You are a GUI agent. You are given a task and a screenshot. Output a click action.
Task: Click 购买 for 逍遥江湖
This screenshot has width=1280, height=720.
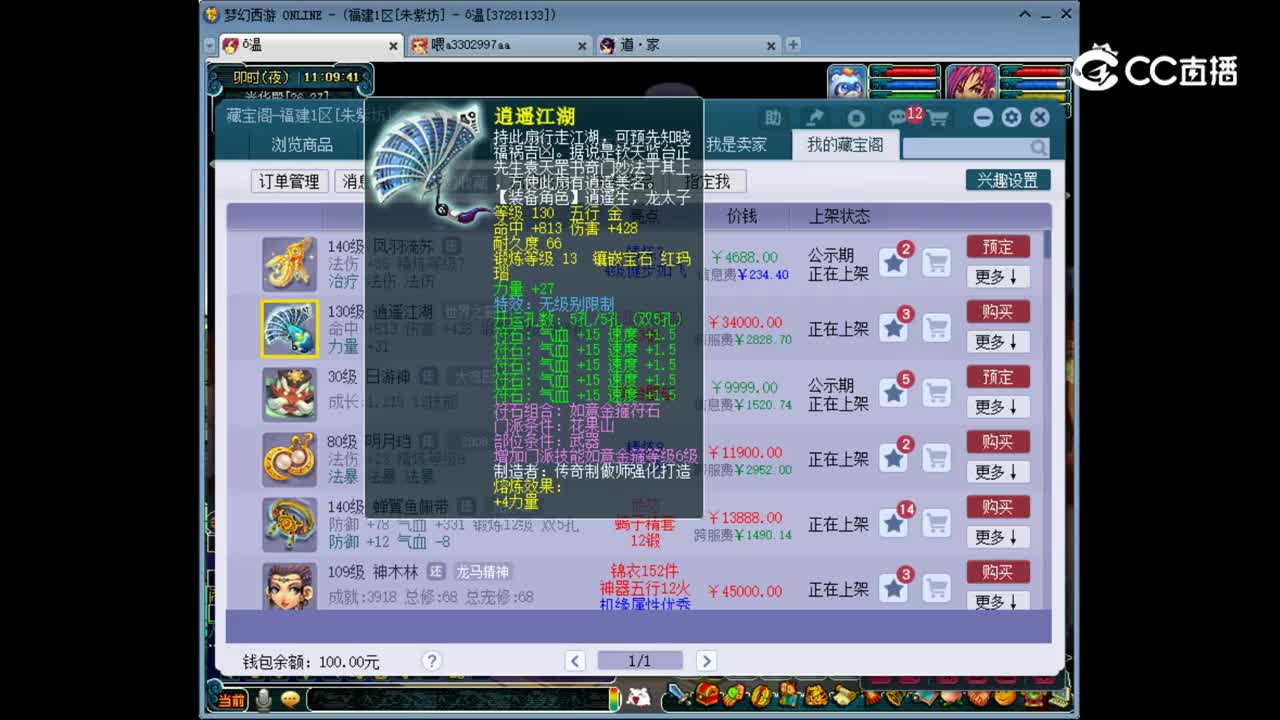(998, 311)
